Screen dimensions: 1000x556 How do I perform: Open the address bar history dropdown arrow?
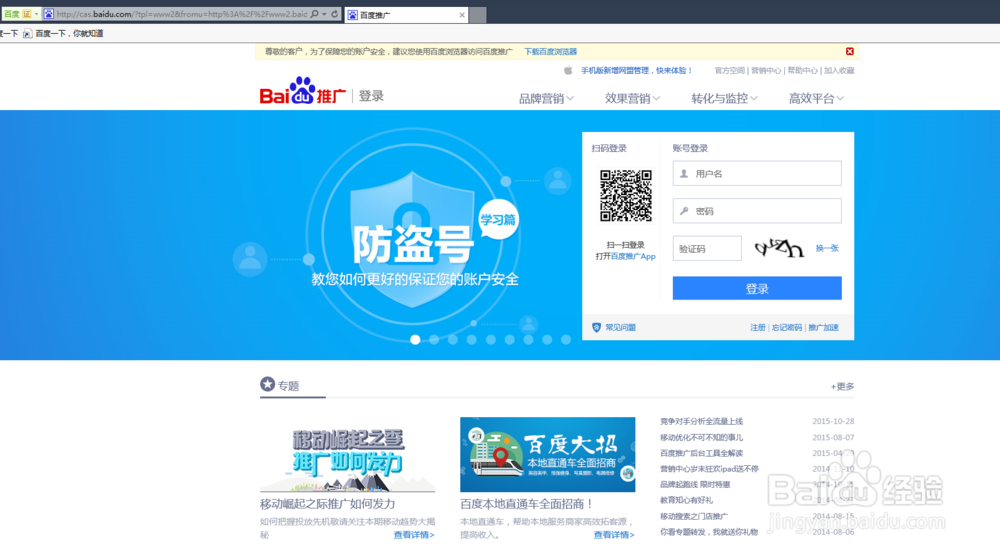click(x=325, y=13)
